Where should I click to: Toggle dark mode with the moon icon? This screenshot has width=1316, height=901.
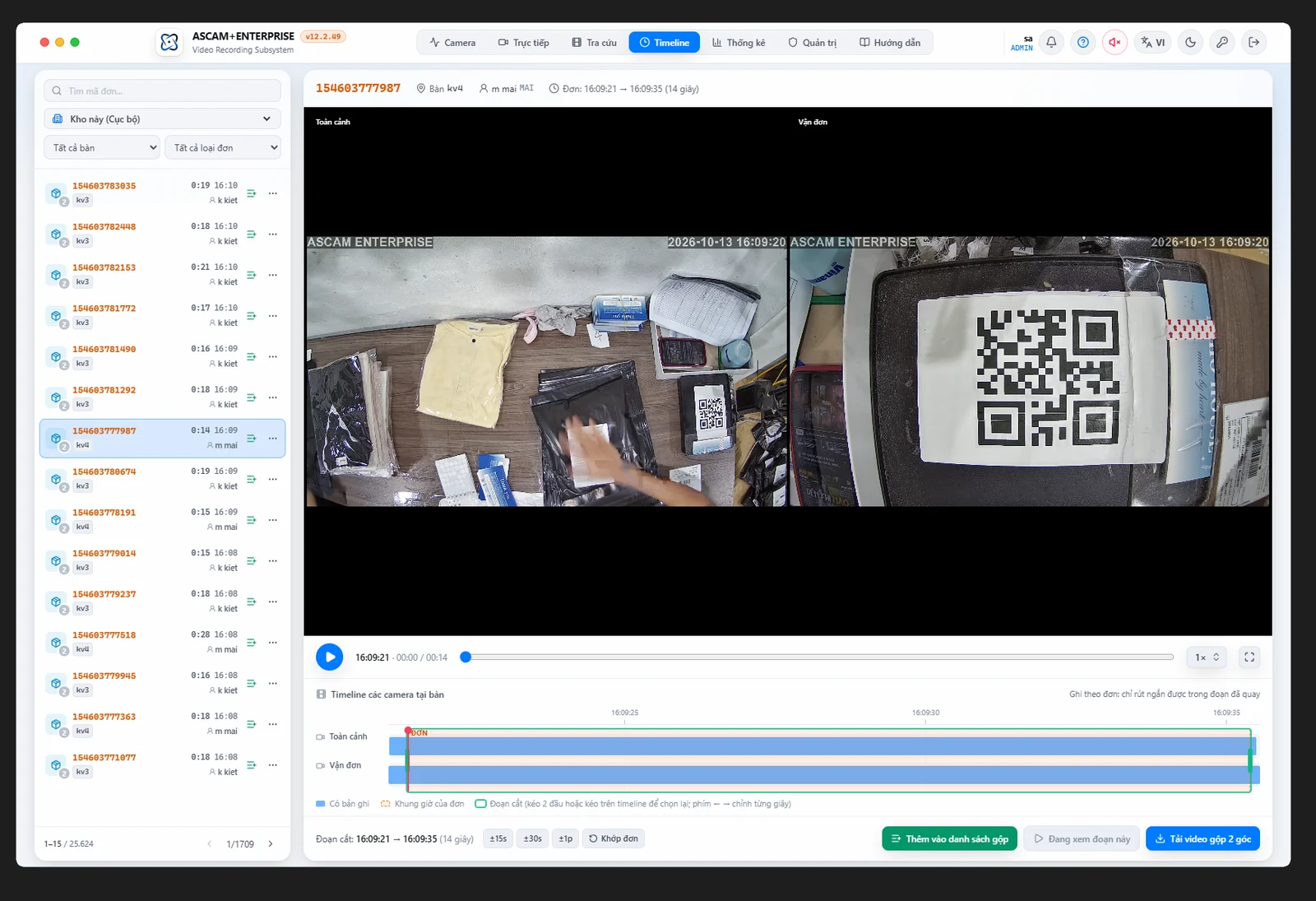coord(1191,42)
